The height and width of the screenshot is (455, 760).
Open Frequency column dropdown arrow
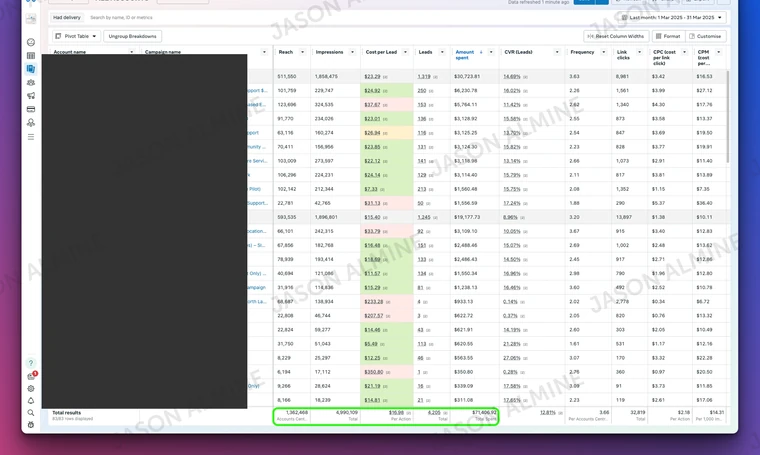603,52
